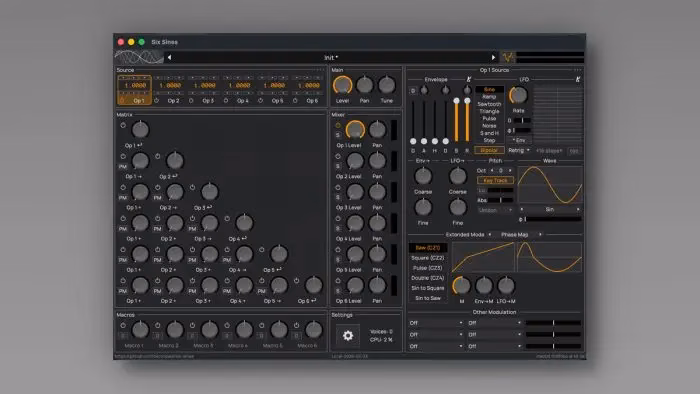Toggle power icon for Op 6 feedback in Matrix

pyautogui.click(x=296, y=281)
